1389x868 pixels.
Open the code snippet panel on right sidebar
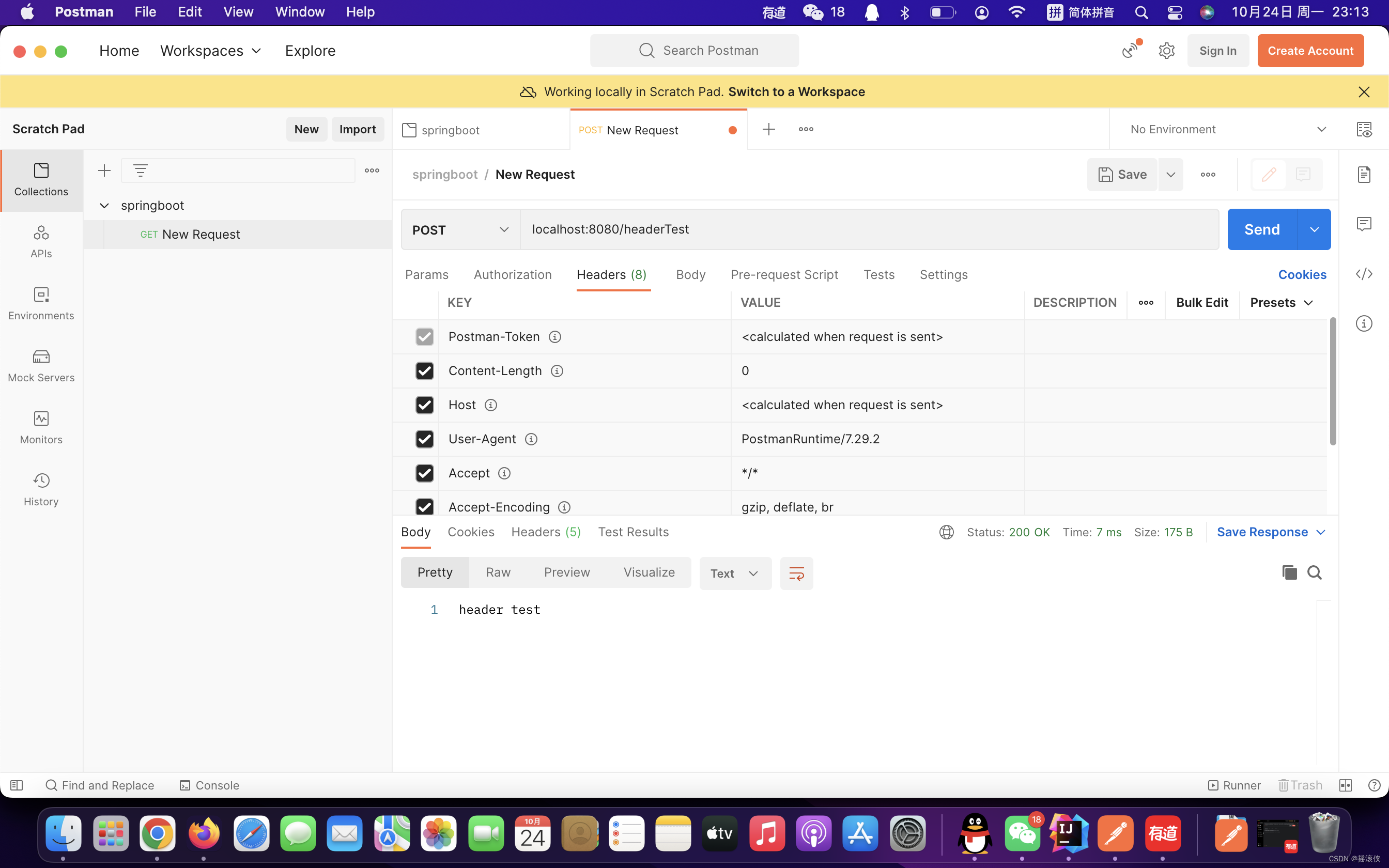pos(1365,274)
